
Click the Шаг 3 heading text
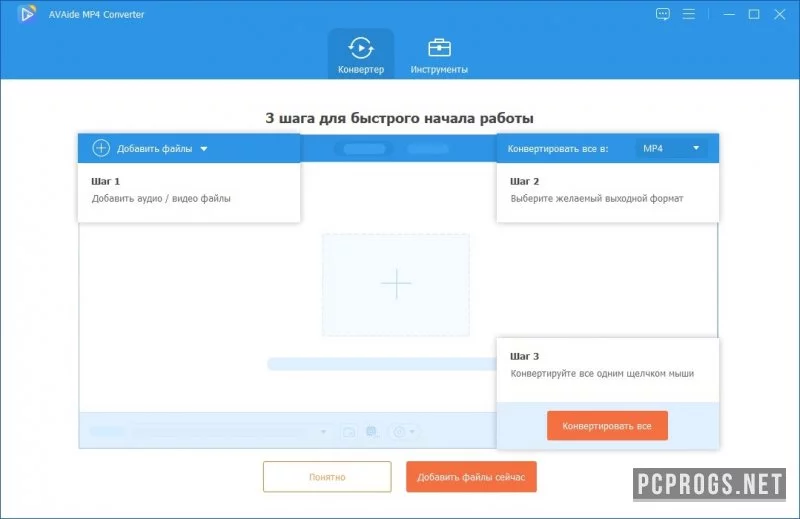pyautogui.click(x=524, y=356)
